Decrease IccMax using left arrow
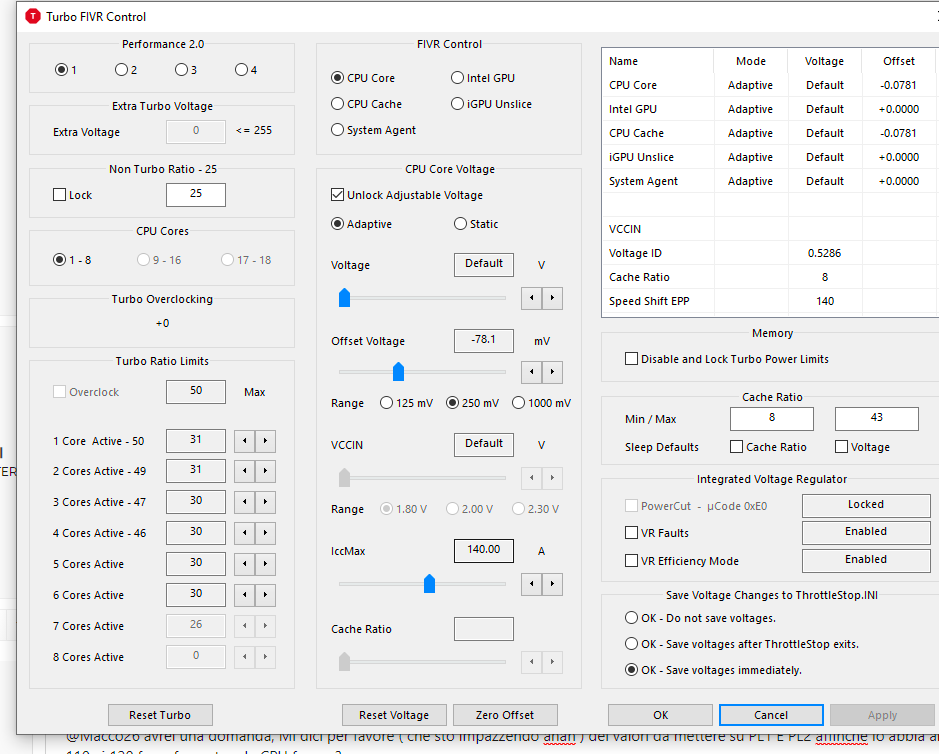This screenshot has height=754, width=939. (531, 584)
